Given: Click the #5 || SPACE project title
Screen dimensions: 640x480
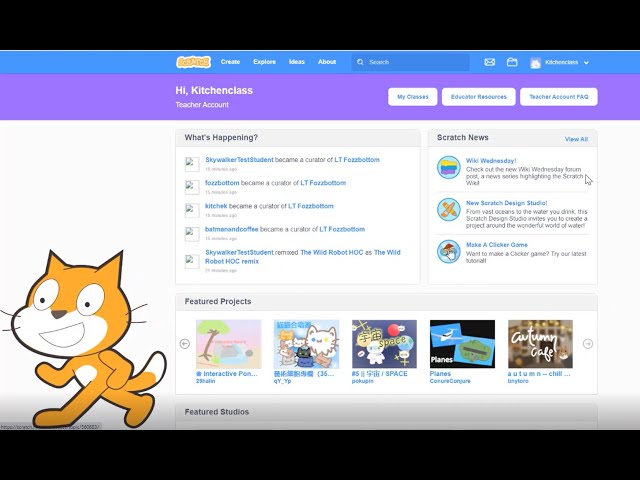Looking at the screenshot, I should (380, 374).
